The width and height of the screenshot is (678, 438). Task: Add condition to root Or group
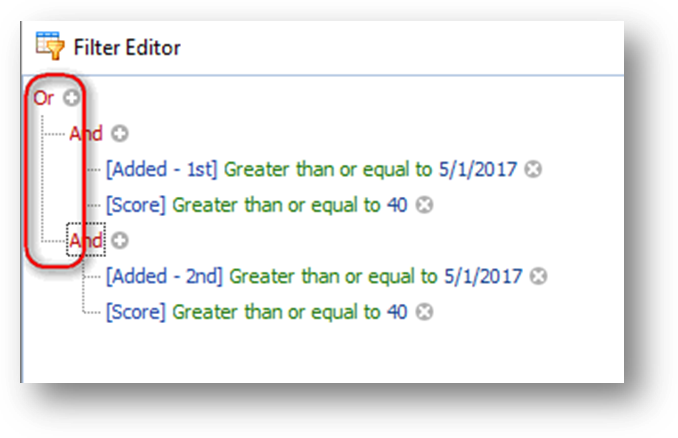pos(71,98)
